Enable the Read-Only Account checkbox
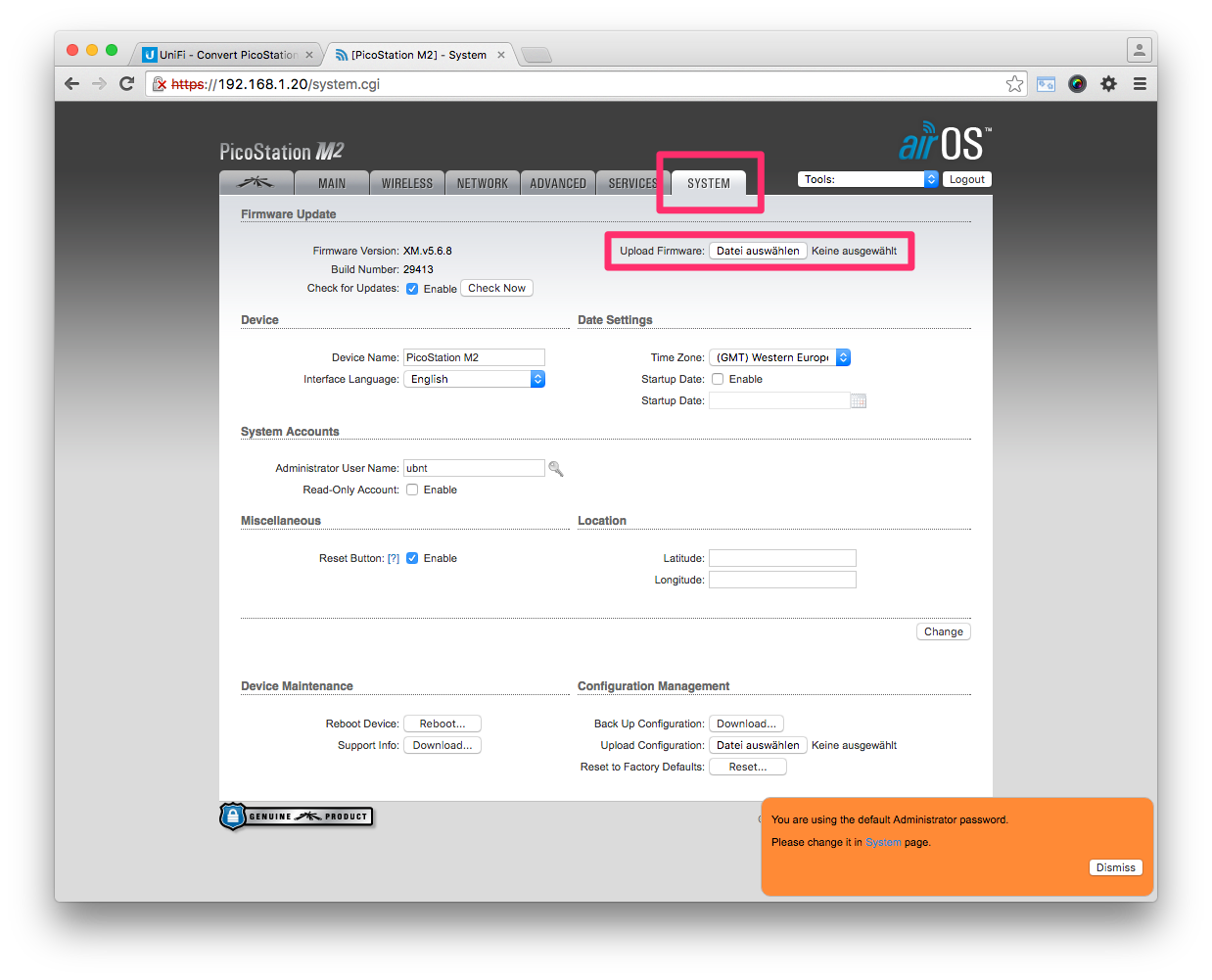Image resolution: width=1212 pixels, height=980 pixels. point(412,490)
